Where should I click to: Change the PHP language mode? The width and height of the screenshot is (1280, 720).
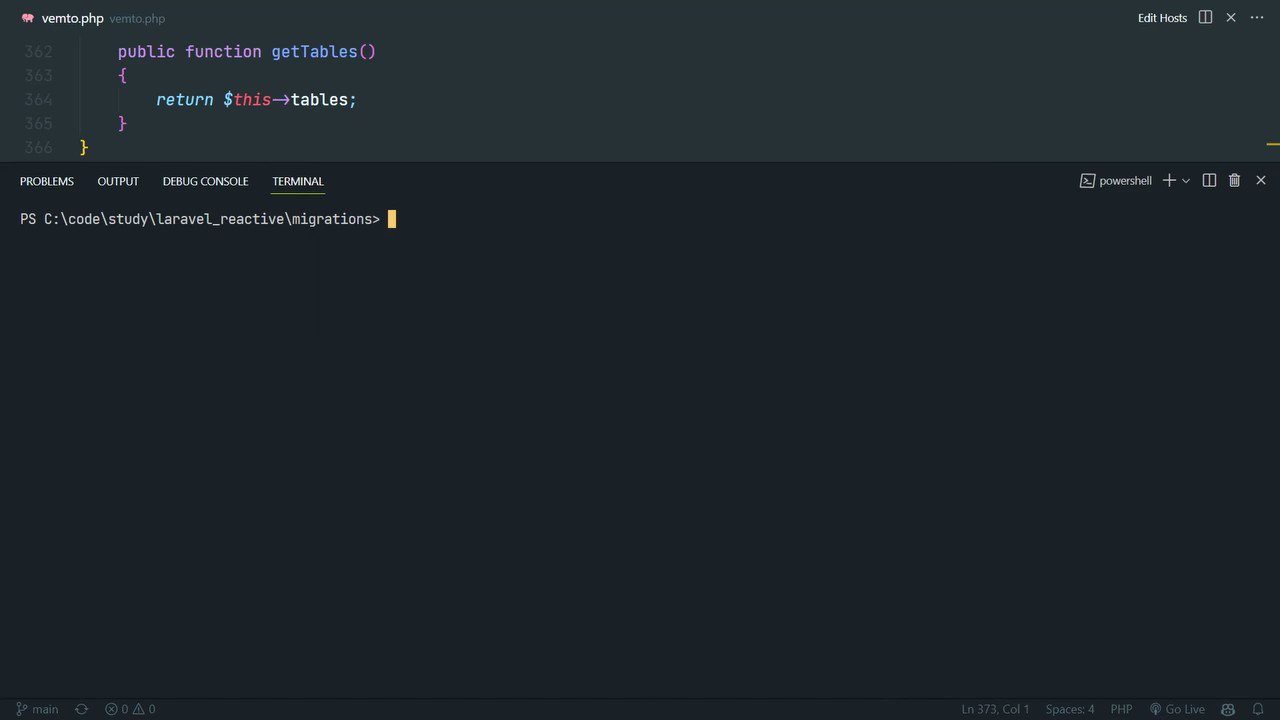coord(1121,709)
